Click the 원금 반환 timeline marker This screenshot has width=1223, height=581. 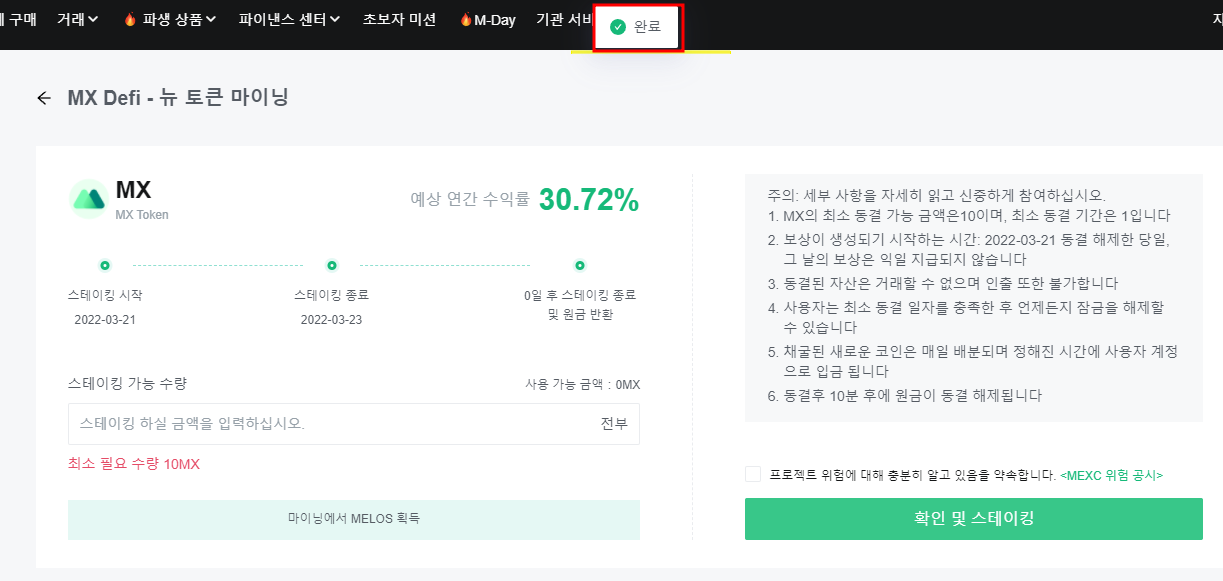579,265
